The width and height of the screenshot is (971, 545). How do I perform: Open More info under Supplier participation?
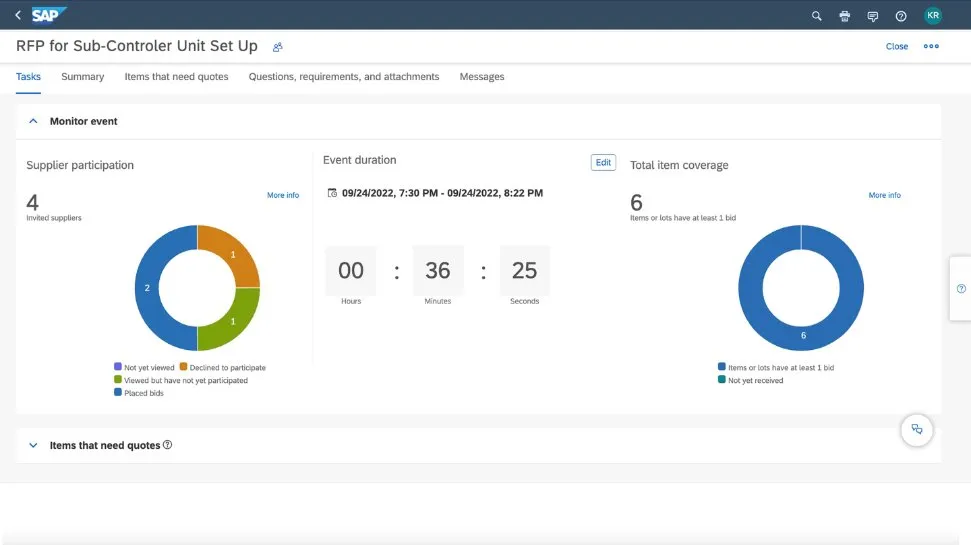tap(282, 195)
